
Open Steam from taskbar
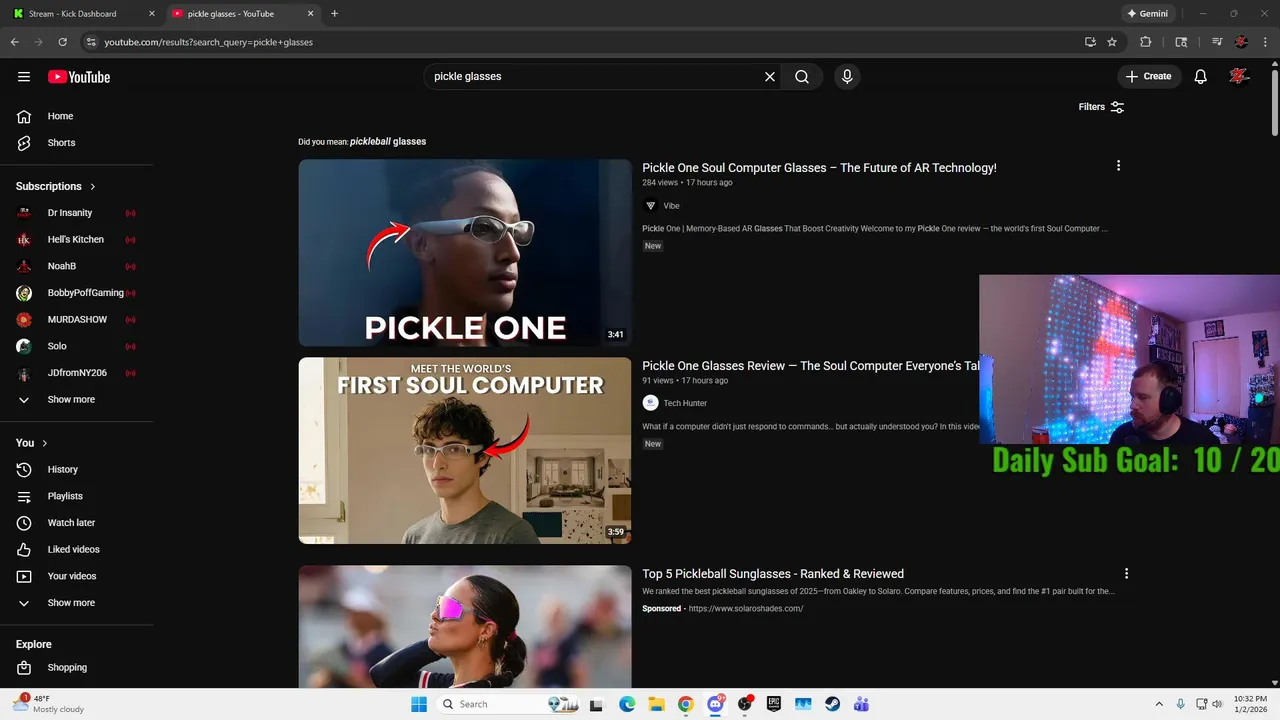point(832,704)
